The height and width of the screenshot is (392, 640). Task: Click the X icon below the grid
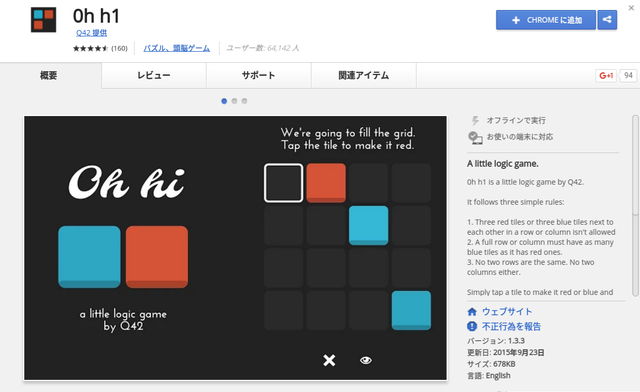[329, 360]
